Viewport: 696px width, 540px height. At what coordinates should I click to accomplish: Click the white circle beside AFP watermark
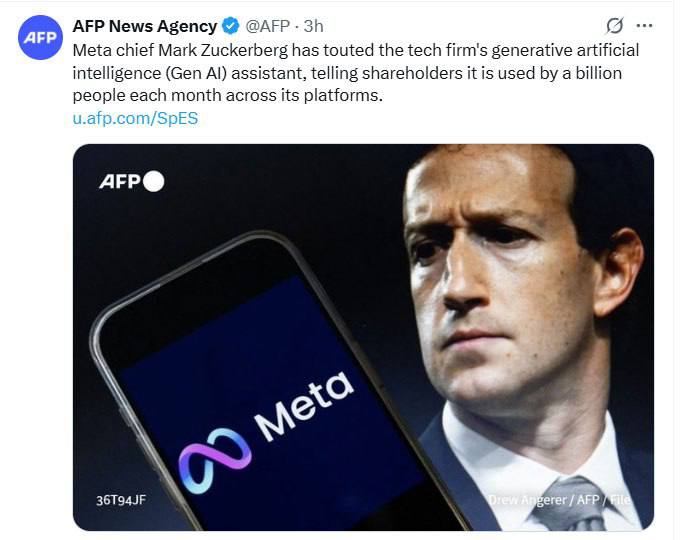coord(153,181)
